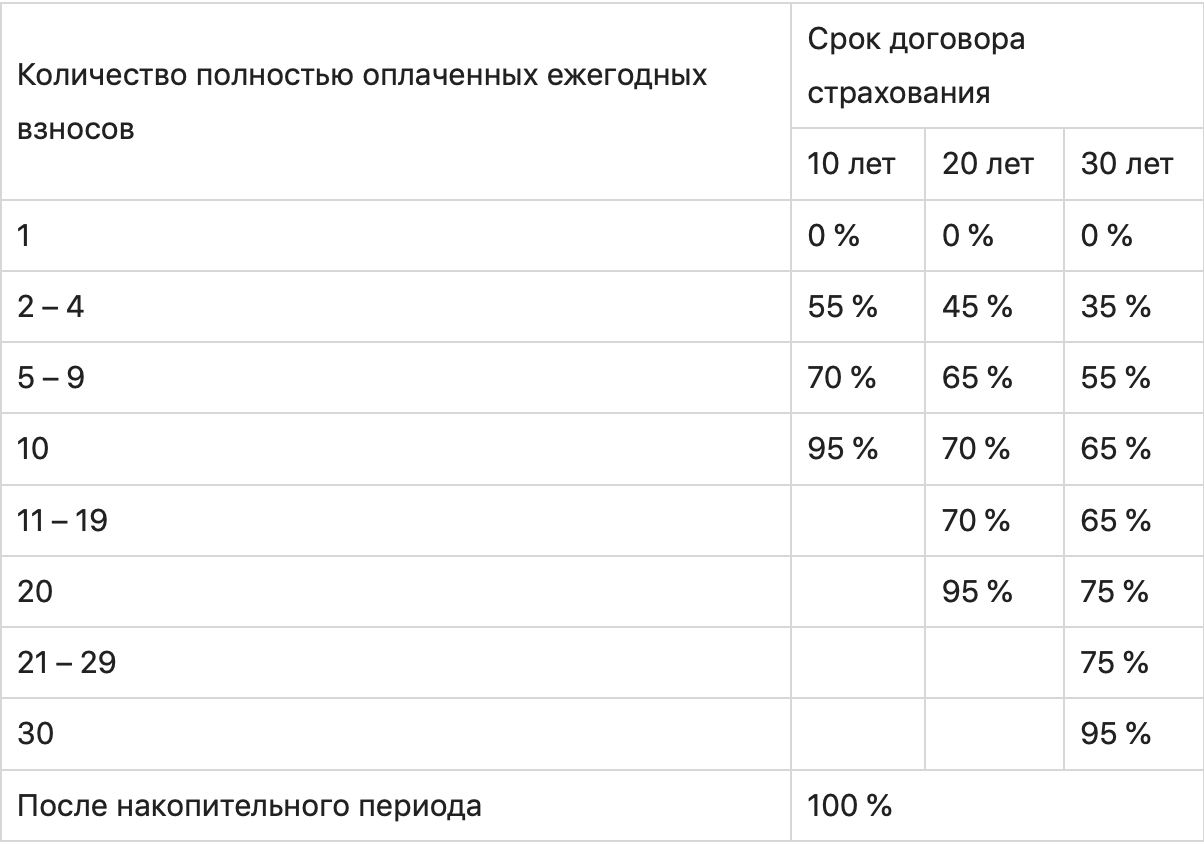Select 95 % in the 20 лет column
This screenshot has height=844, width=1204.
pyautogui.click(x=977, y=592)
